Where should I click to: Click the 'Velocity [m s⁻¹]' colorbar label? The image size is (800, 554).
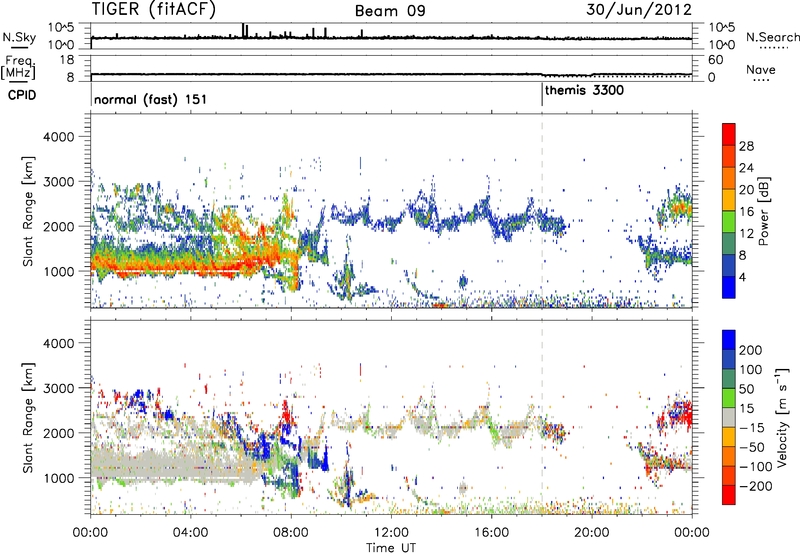[x=782, y=417]
